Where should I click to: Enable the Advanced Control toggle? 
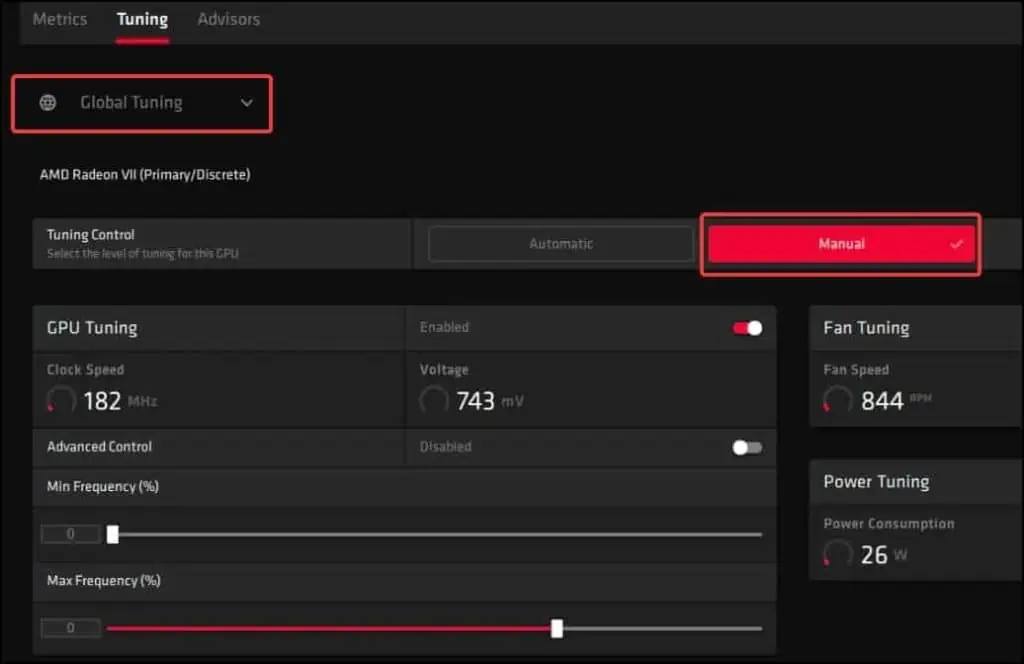(x=745, y=447)
